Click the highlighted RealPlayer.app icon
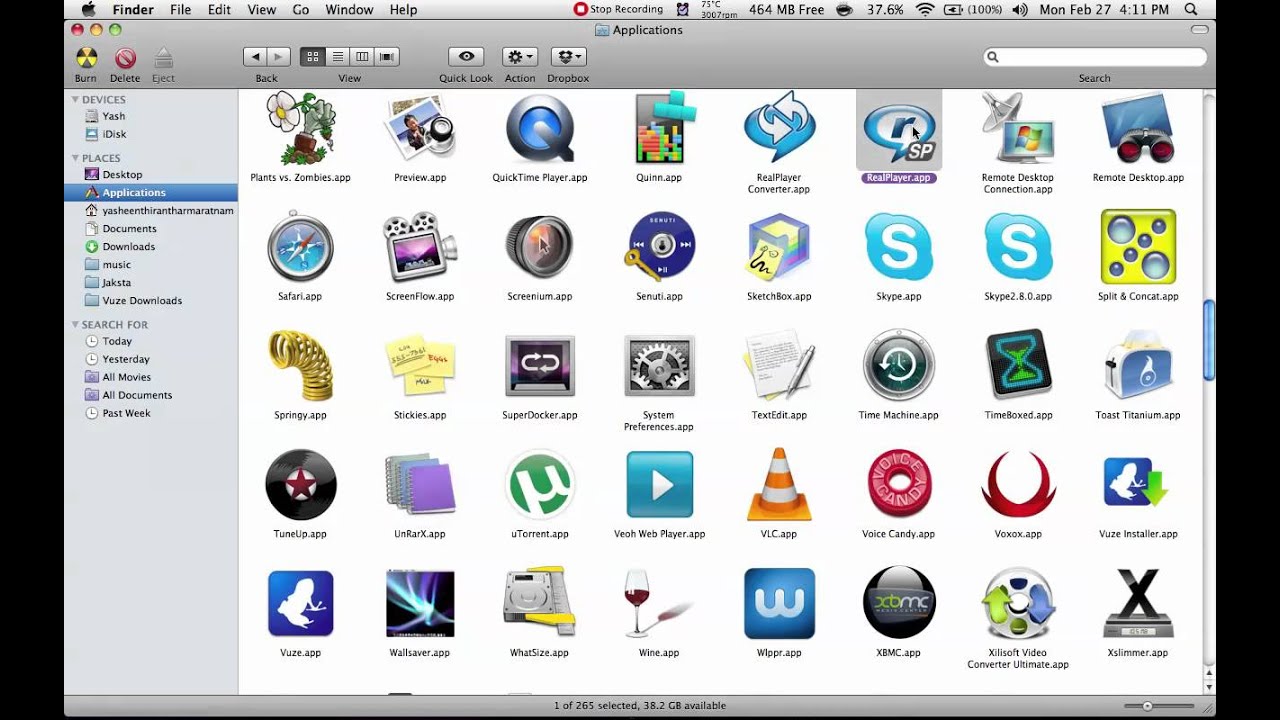 (898, 130)
